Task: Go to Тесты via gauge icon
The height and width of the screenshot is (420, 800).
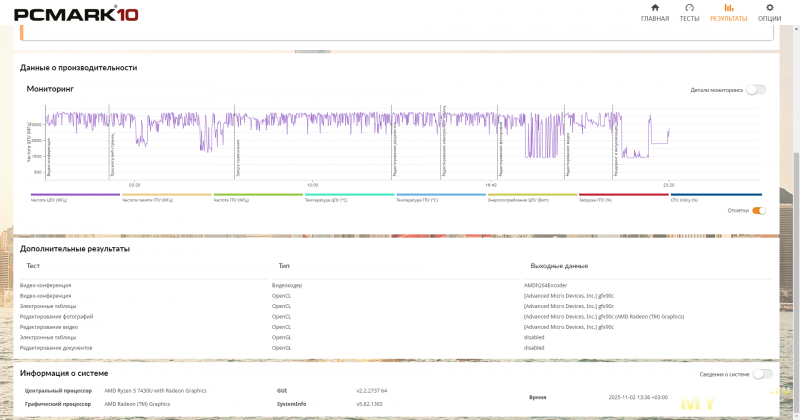Action: coord(689,8)
